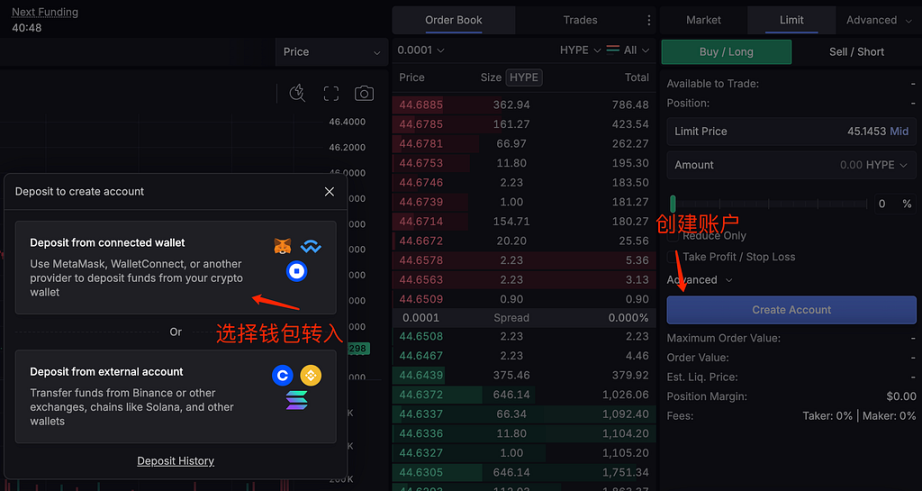This screenshot has height=491, width=922.
Task: Open the 0.0001 price grouping dropdown
Action: [420, 50]
